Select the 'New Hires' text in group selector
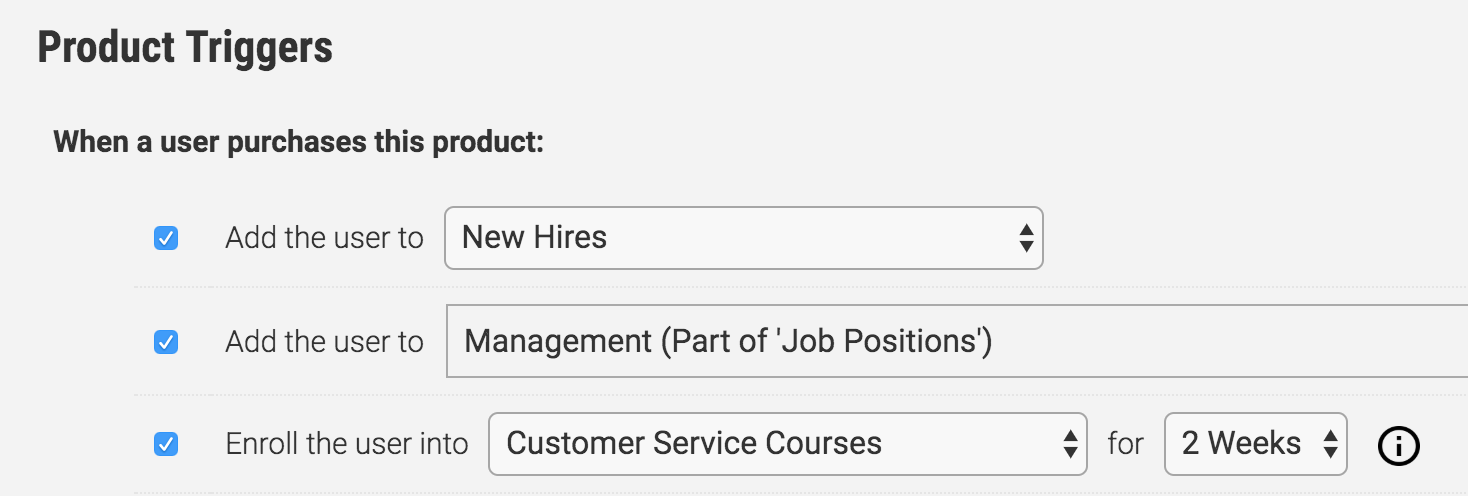Image resolution: width=1468 pixels, height=496 pixels. 535,238
